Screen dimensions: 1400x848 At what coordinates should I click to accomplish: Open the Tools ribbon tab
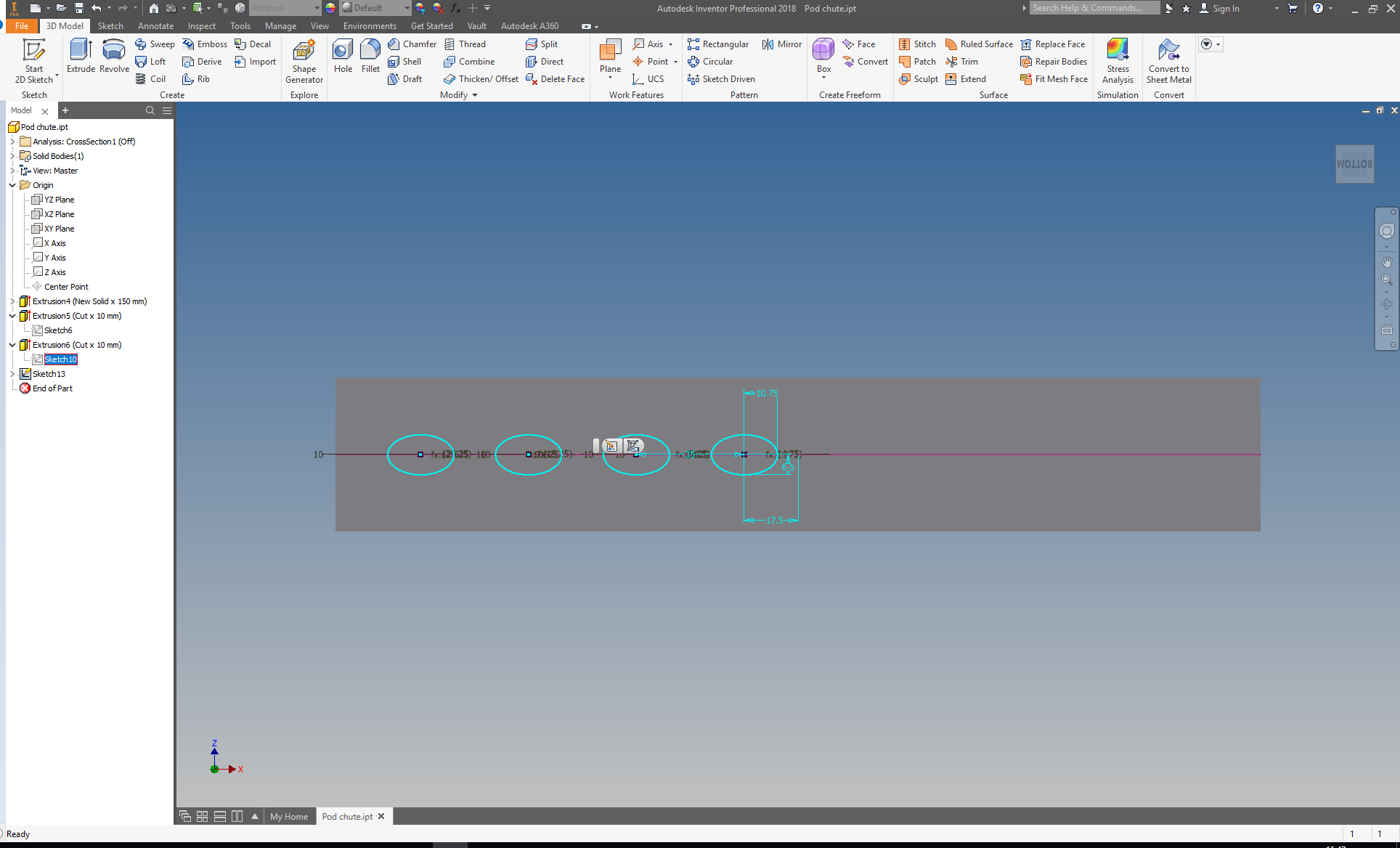click(240, 25)
